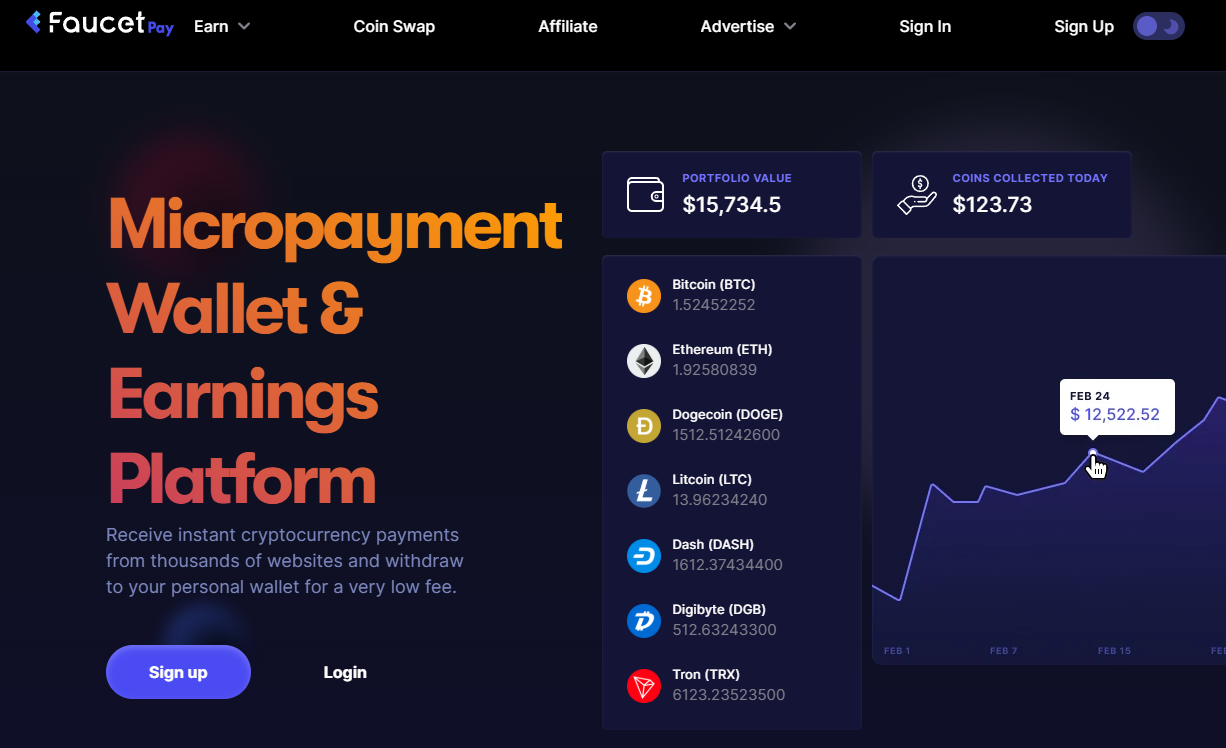Click the Coins Collected Today hand icon

point(915,194)
